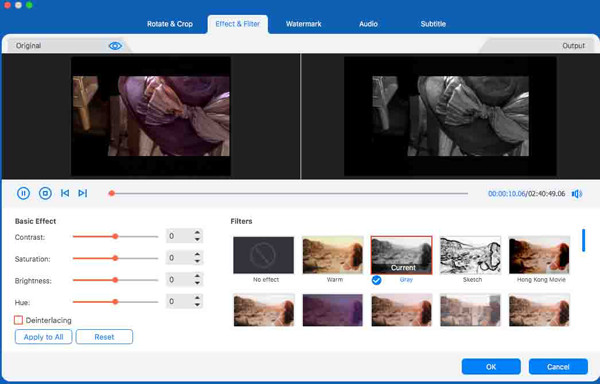This screenshot has width=600, height=384.
Task: Apply the Warm filter thumbnail
Action: point(333,255)
